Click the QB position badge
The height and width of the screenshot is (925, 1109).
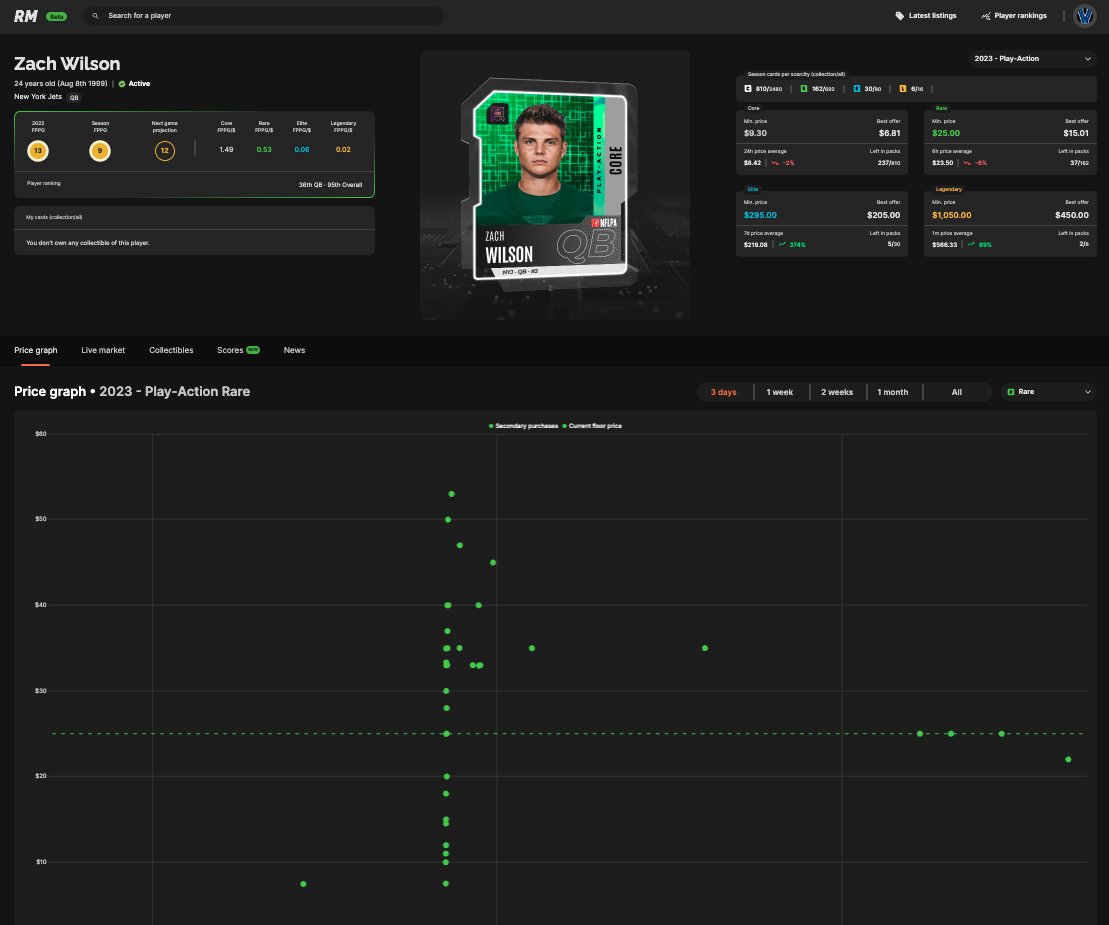(74, 98)
